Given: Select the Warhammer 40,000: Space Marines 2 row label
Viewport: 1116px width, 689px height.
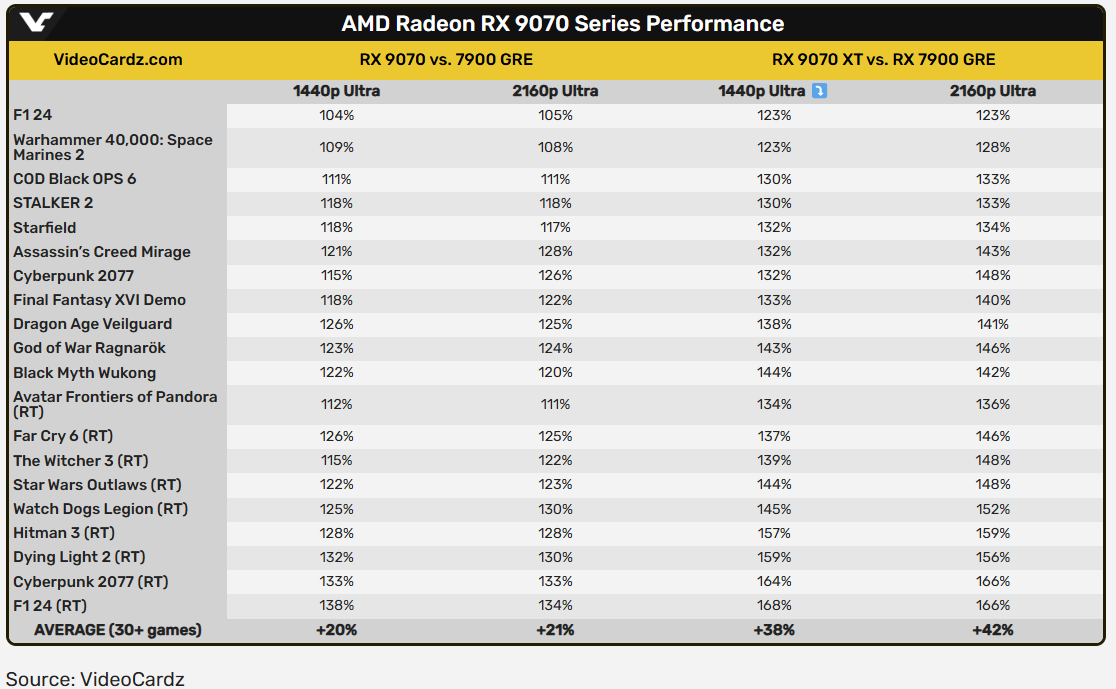Looking at the screenshot, I should (x=112, y=147).
